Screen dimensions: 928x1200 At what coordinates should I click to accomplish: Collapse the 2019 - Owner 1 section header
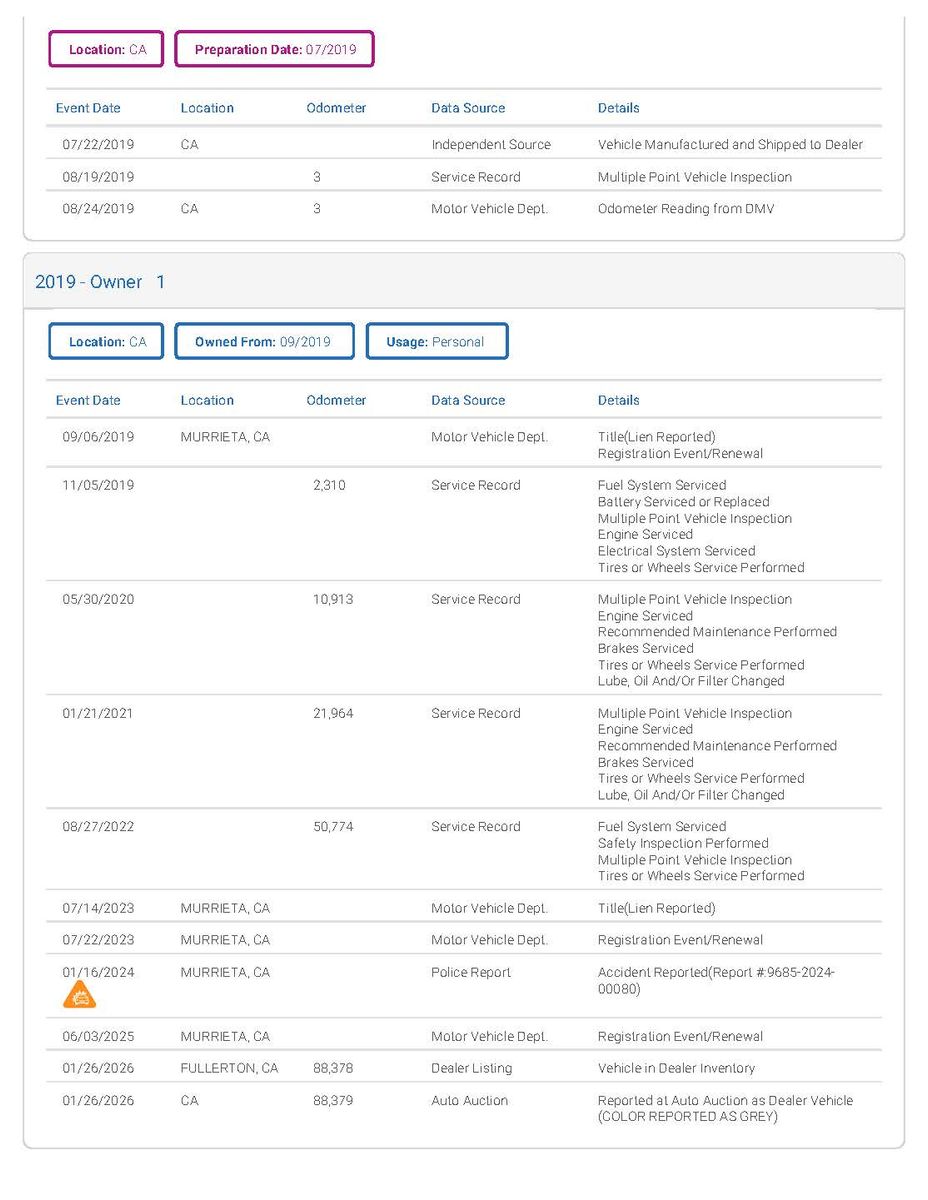(100, 282)
